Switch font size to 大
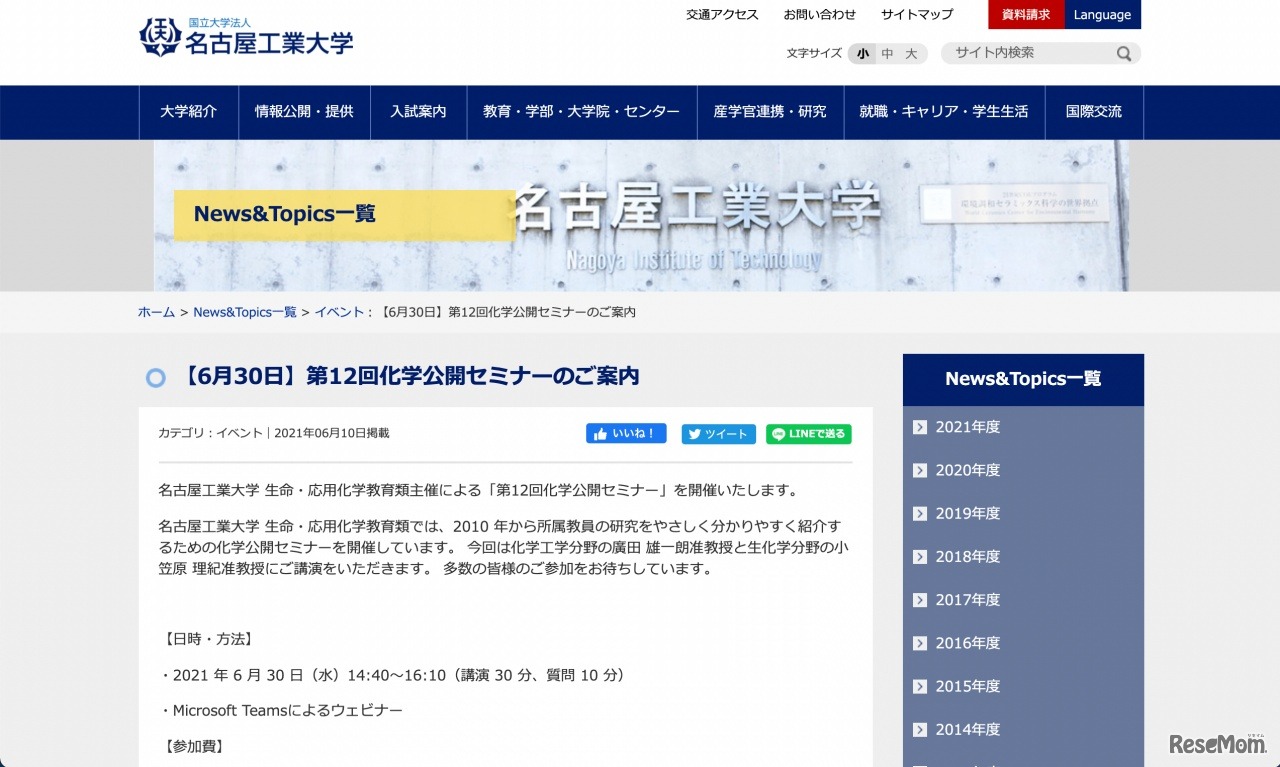This screenshot has height=767, width=1280. point(910,54)
